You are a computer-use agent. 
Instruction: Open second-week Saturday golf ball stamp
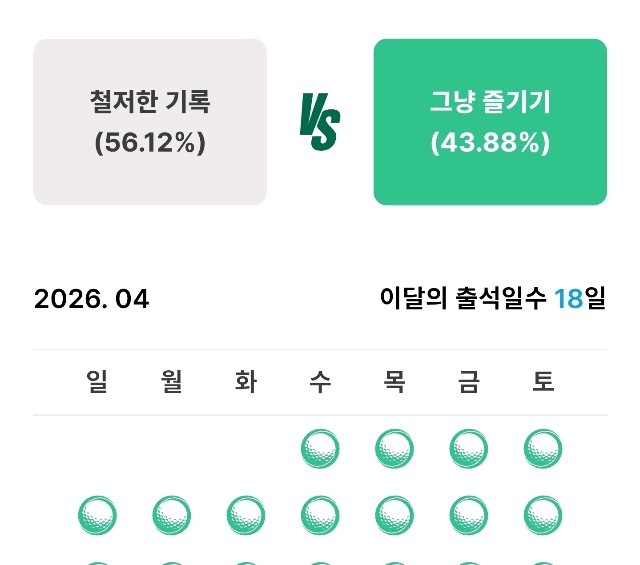pos(543,516)
